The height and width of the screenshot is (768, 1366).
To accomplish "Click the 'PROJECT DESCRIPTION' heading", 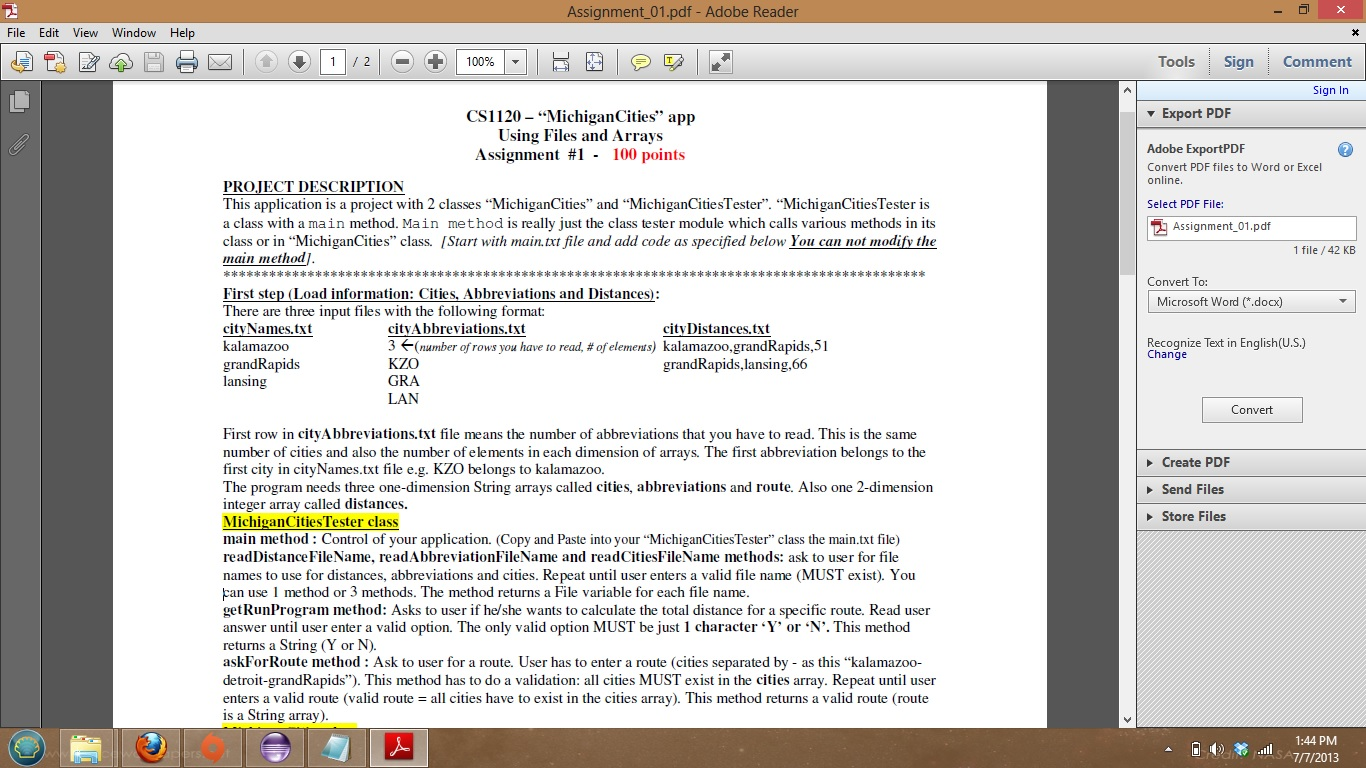I will click(313, 187).
